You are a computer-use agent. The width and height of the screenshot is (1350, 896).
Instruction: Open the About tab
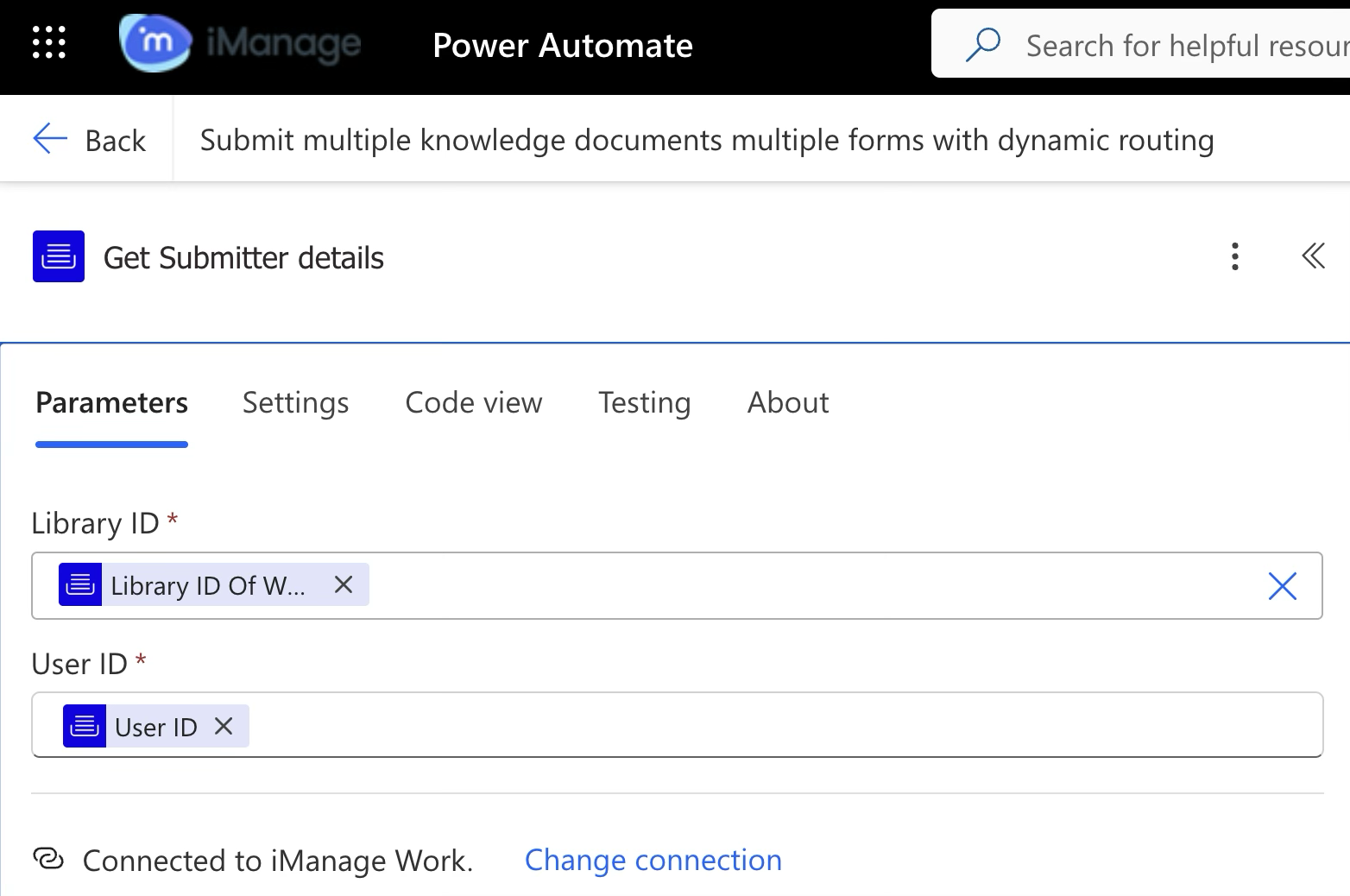point(788,403)
